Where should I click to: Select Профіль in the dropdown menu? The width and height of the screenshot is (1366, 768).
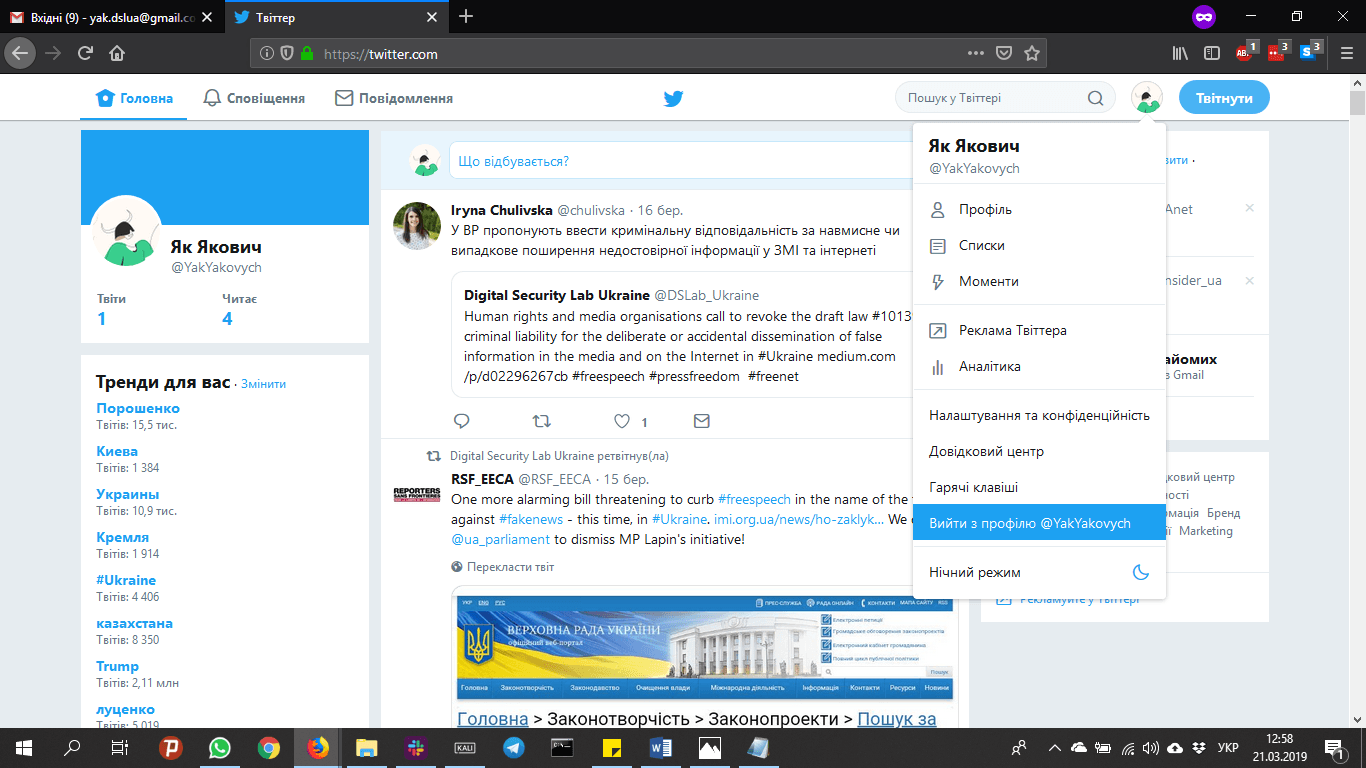pos(1039,209)
